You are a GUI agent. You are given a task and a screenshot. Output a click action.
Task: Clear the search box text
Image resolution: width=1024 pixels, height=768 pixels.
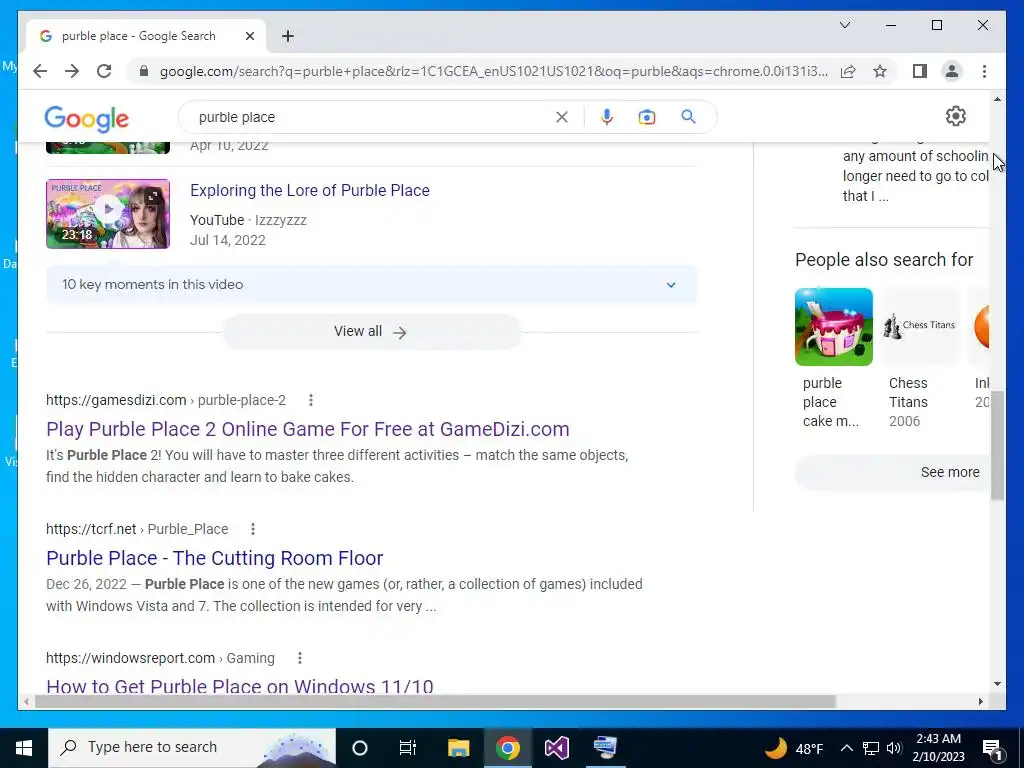[x=562, y=117]
